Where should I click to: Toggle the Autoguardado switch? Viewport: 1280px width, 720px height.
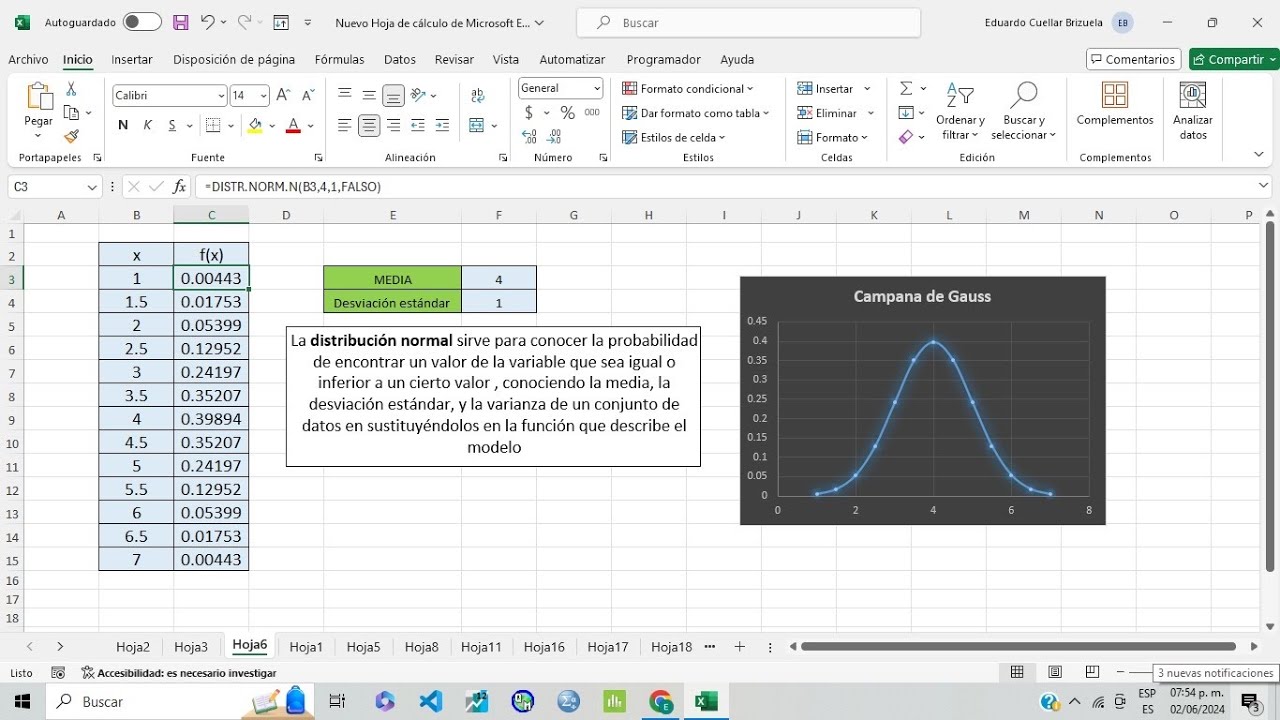coord(142,22)
